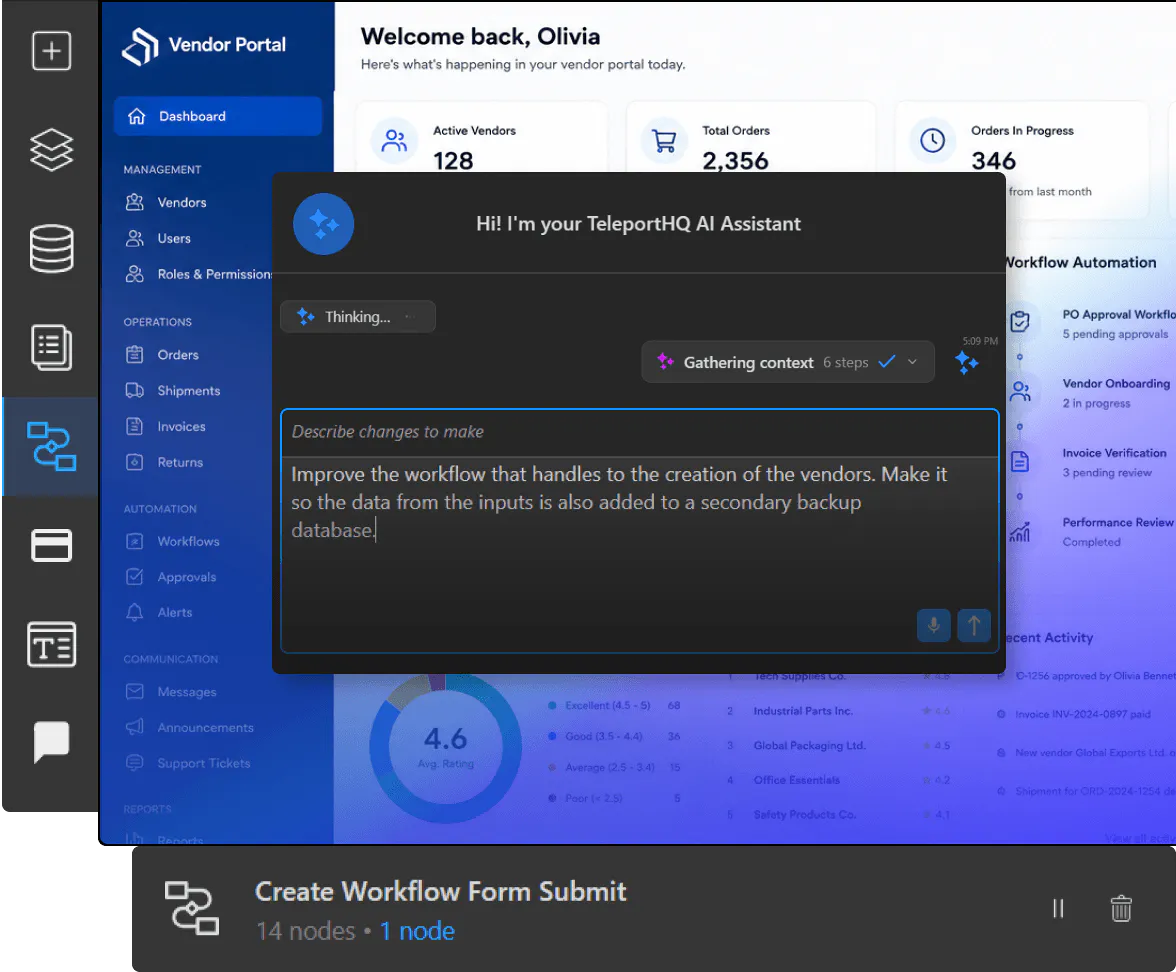Screen dimensions: 1176x972
Task: Open Messages in the sidebar
Action: pos(187,692)
